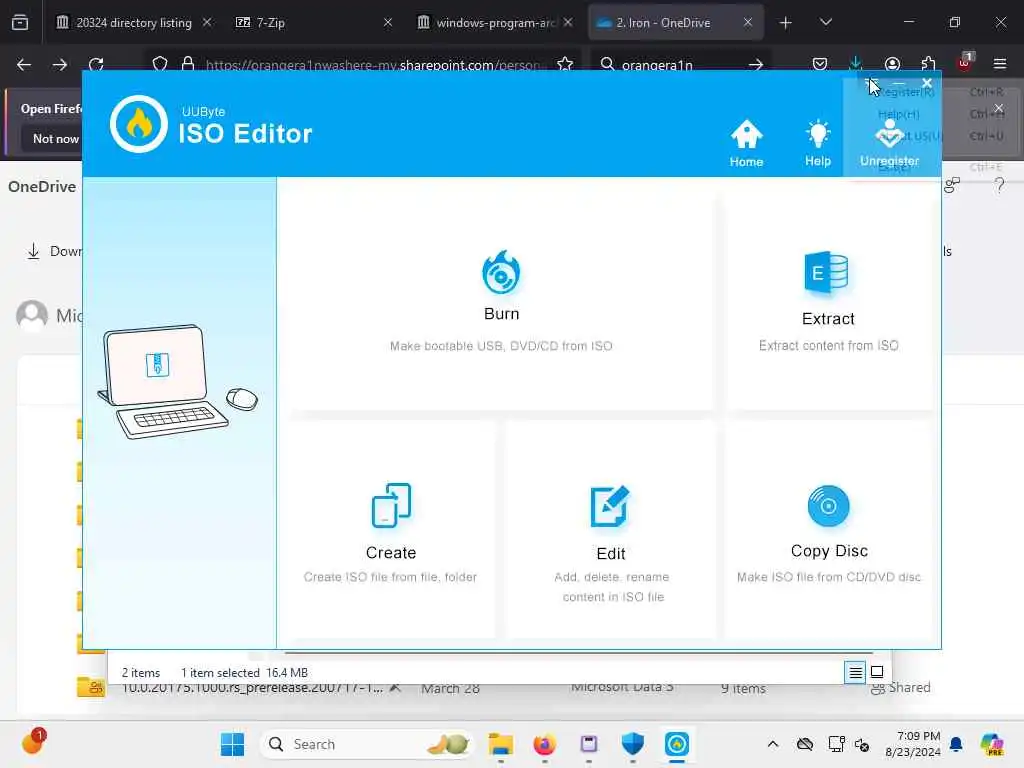Click the red uBlock extension icon
Viewport: 1024px width, 768px height.
(965, 63)
